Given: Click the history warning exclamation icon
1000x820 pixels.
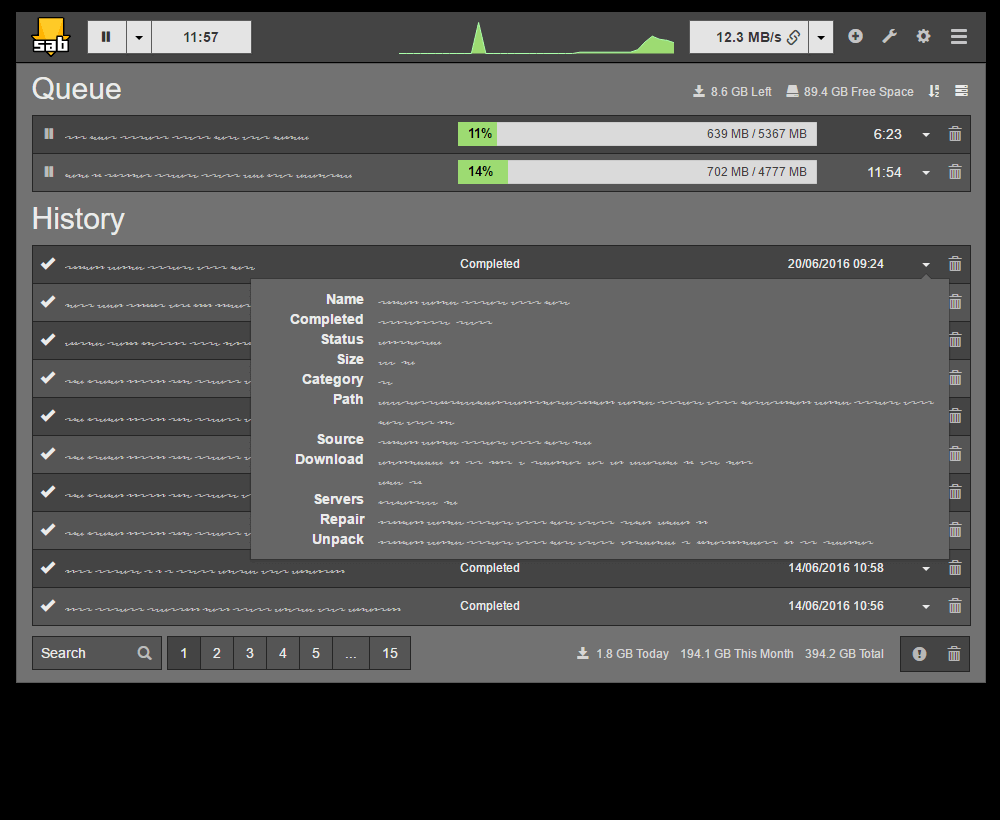Looking at the screenshot, I should pos(919,654).
